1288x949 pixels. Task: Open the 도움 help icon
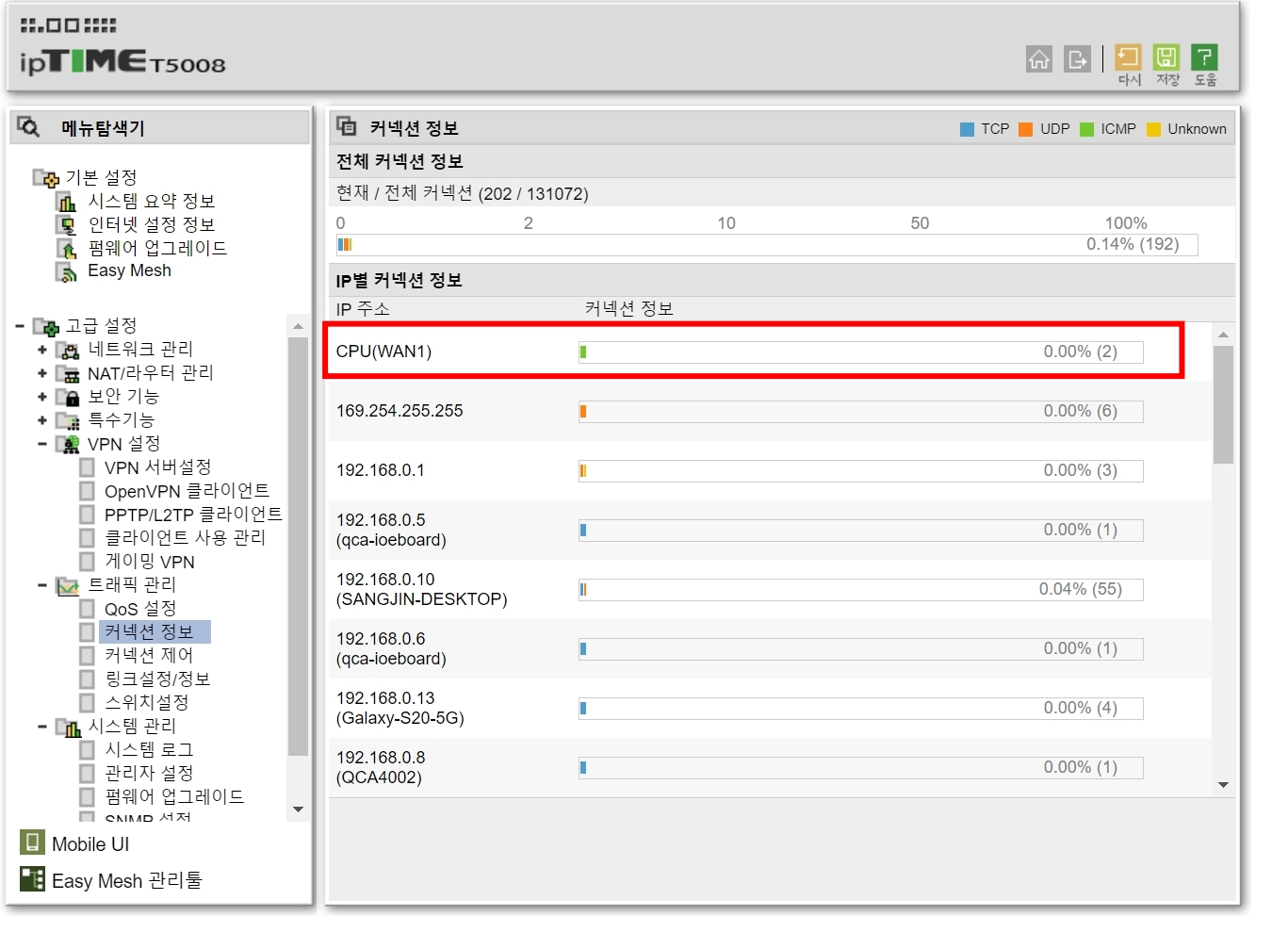(1204, 57)
